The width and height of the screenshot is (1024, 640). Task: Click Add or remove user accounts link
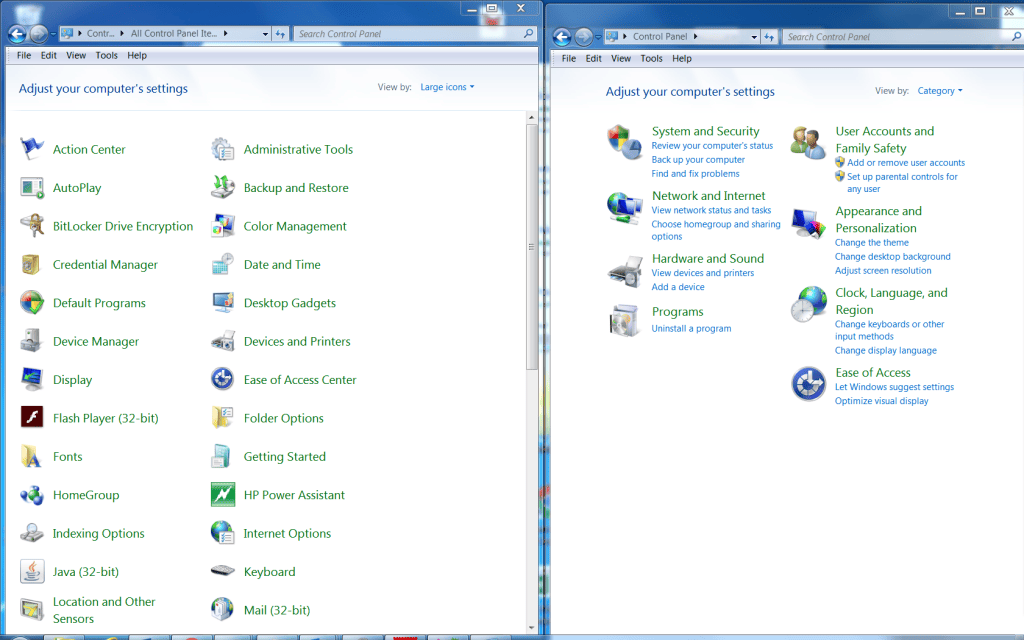click(906, 163)
